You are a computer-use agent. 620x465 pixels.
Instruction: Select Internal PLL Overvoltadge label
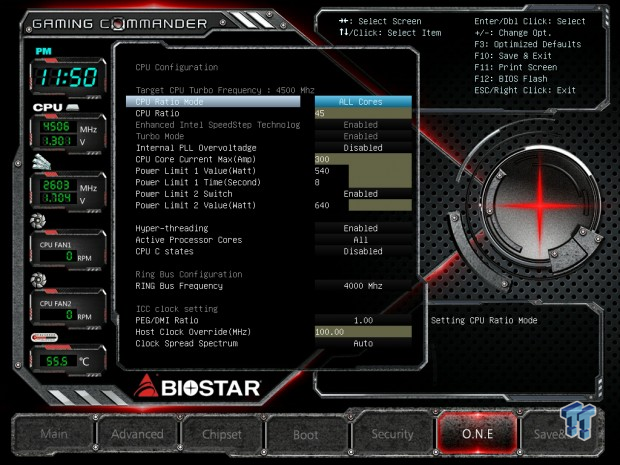point(196,148)
